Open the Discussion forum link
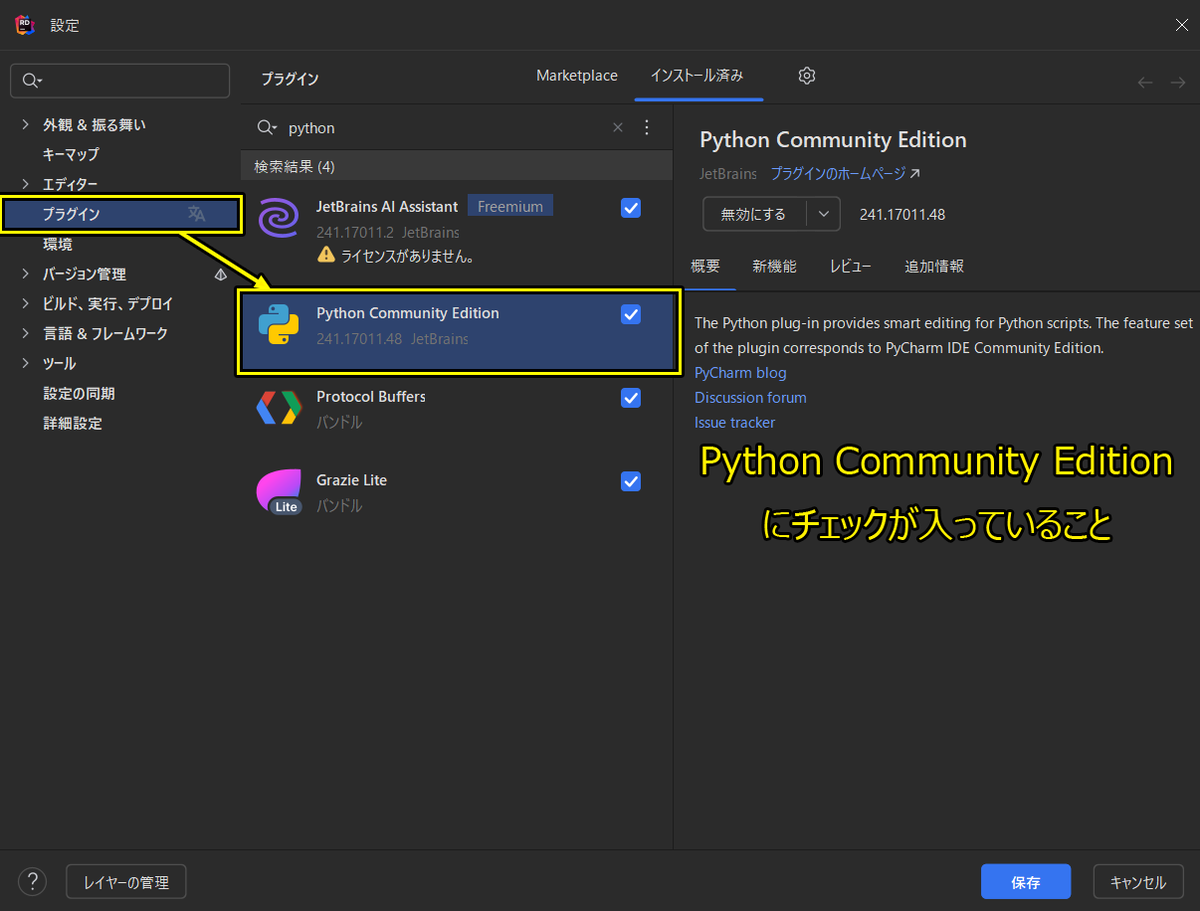Screen dimensions: 1200x911 click(x=750, y=398)
